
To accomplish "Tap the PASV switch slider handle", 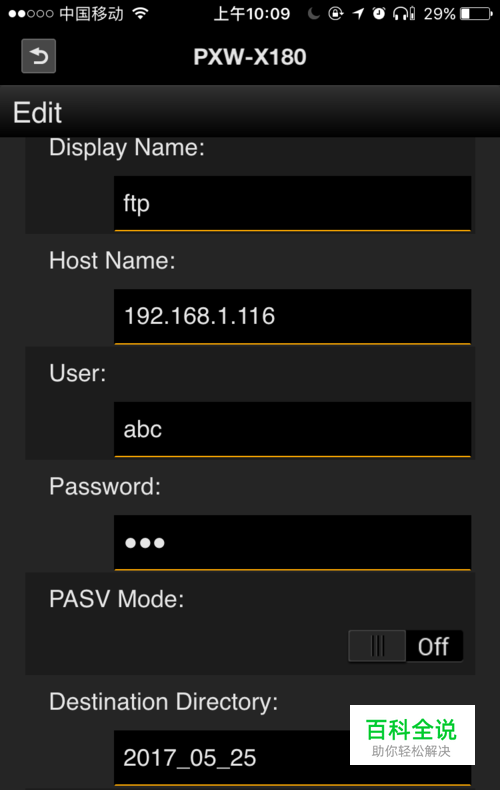I will click(x=378, y=646).
